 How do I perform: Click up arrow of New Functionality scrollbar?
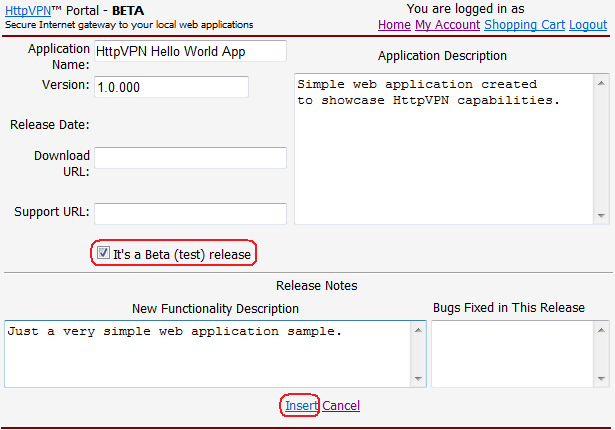(x=418, y=330)
